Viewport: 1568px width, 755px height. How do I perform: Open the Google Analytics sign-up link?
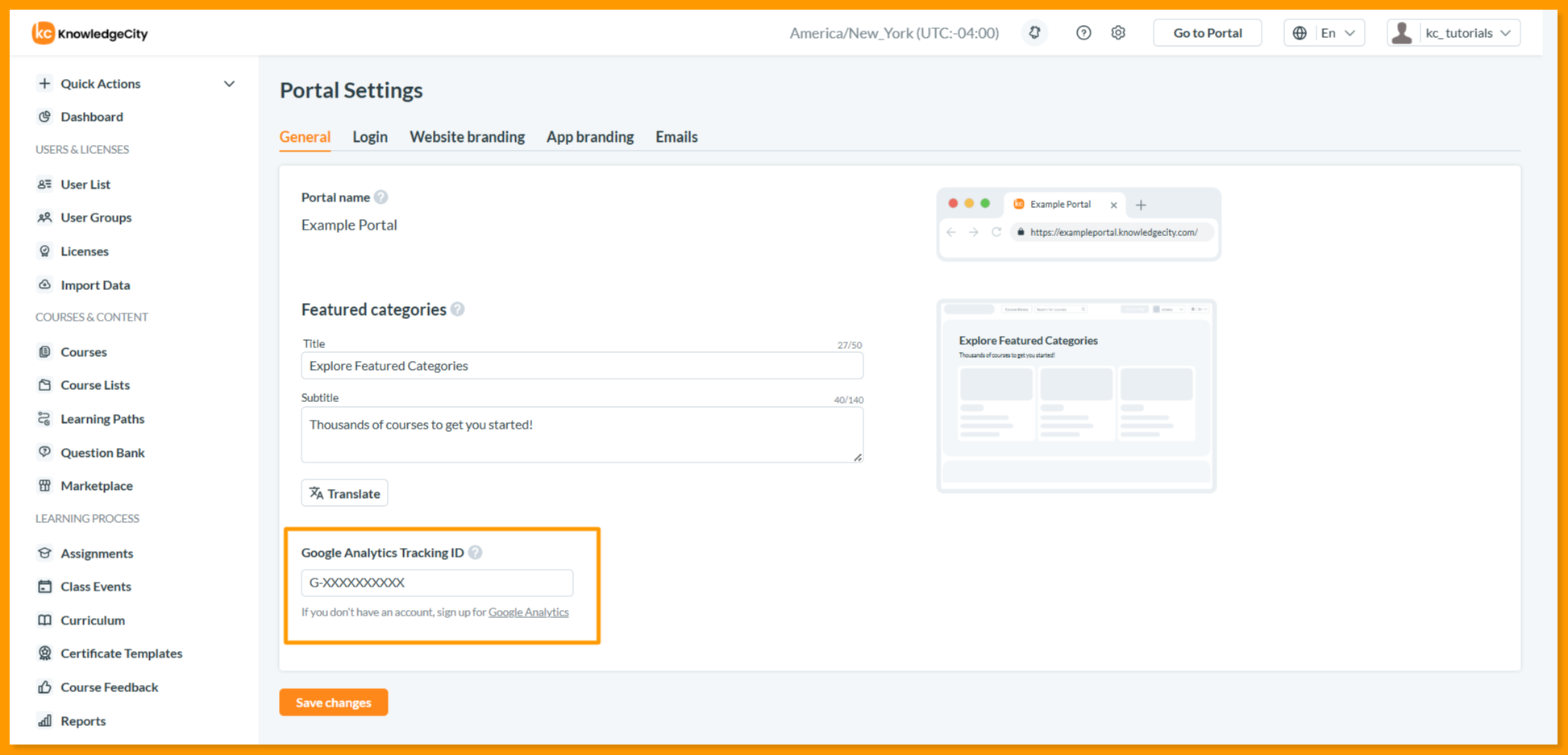pyautogui.click(x=529, y=612)
